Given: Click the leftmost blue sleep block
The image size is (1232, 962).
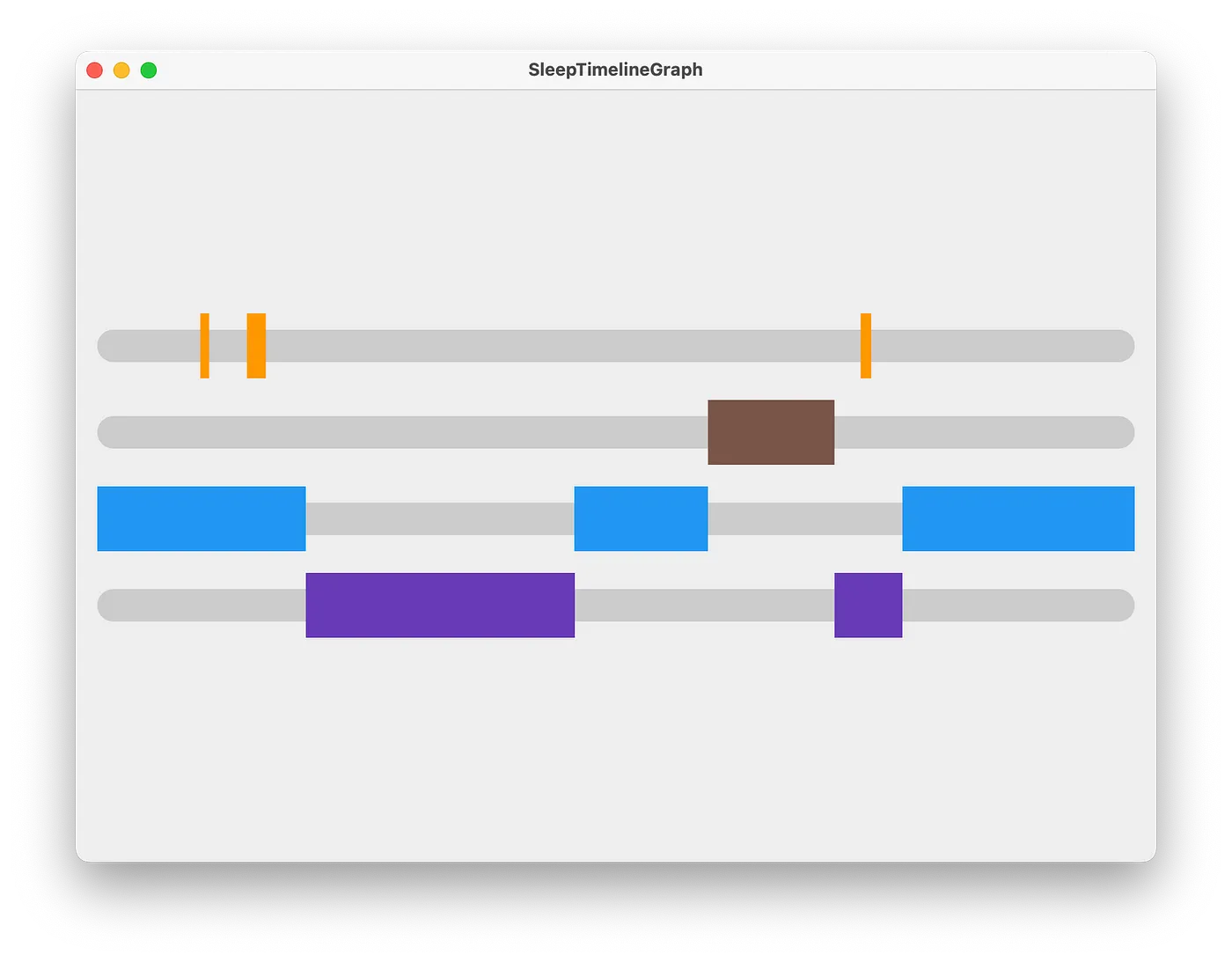Looking at the screenshot, I should point(202,518).
